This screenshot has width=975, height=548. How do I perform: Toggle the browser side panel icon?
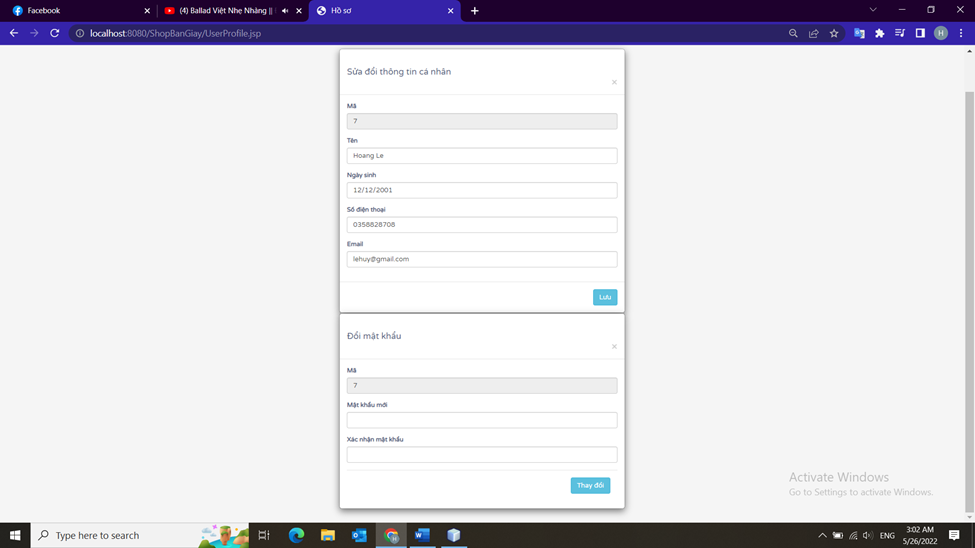point(920,34)
